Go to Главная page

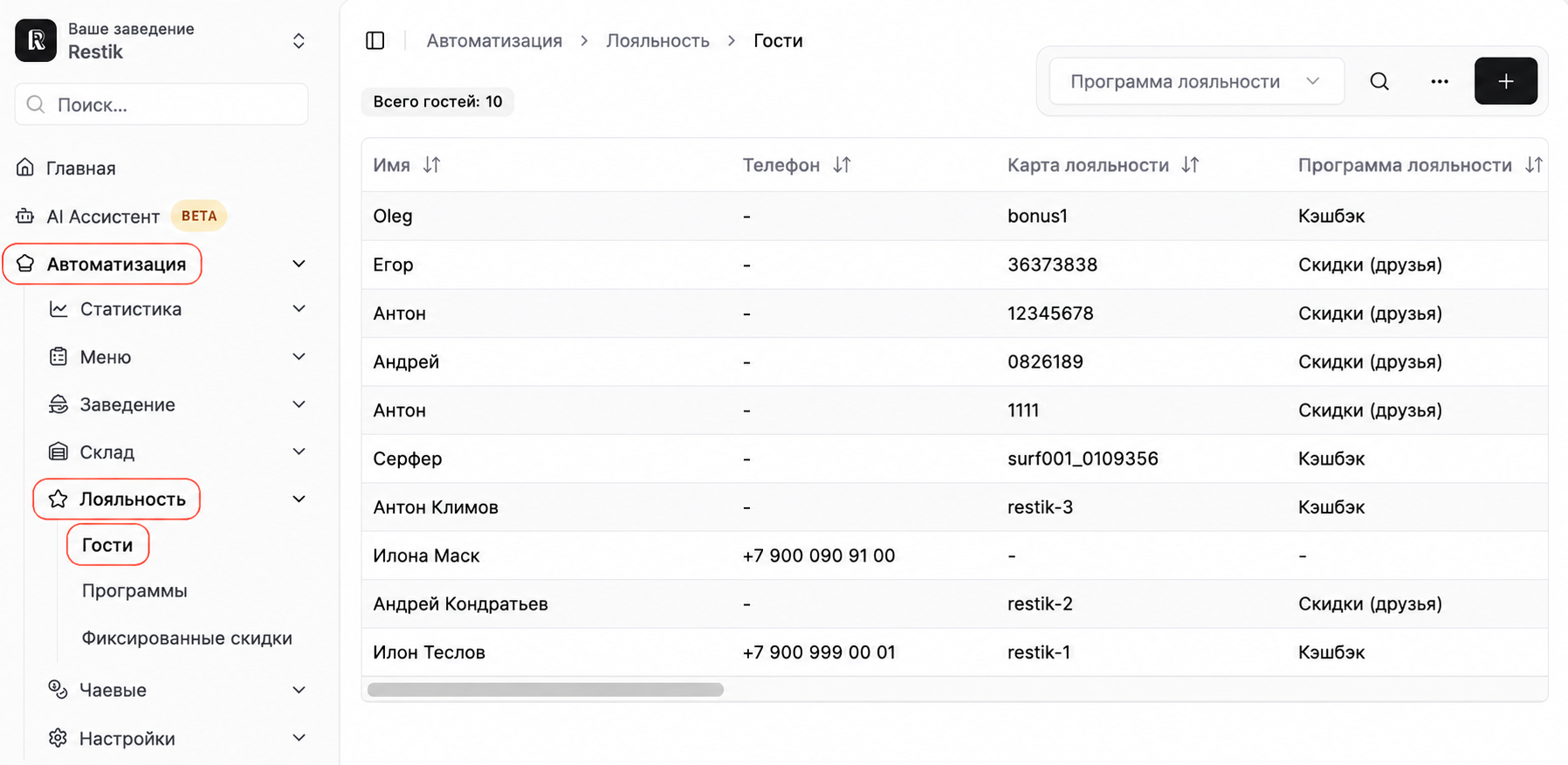[x=80, y=168]
